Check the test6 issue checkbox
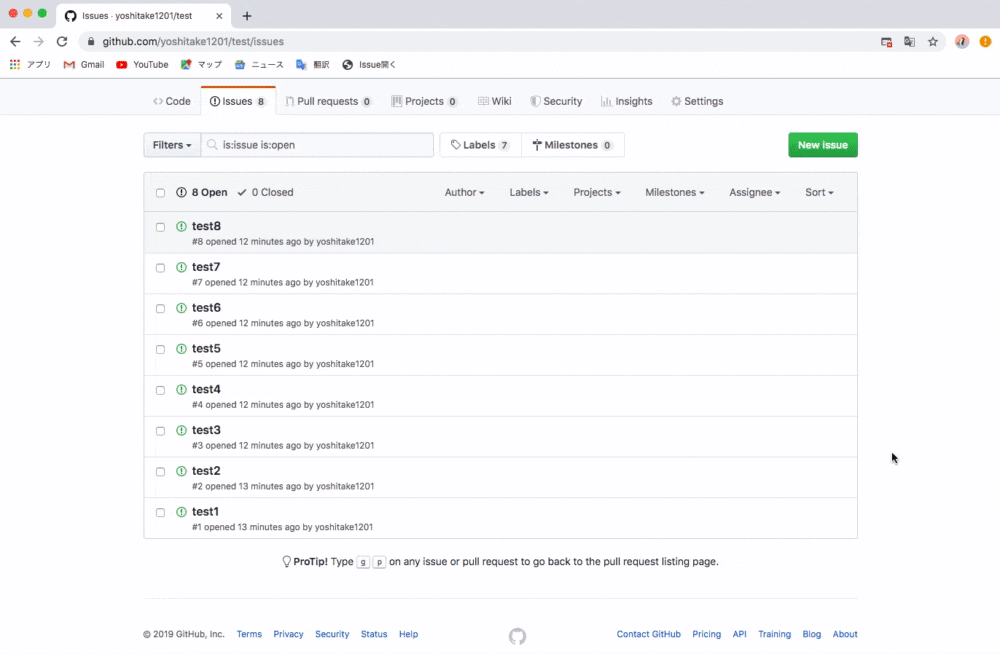 (160, 309)
